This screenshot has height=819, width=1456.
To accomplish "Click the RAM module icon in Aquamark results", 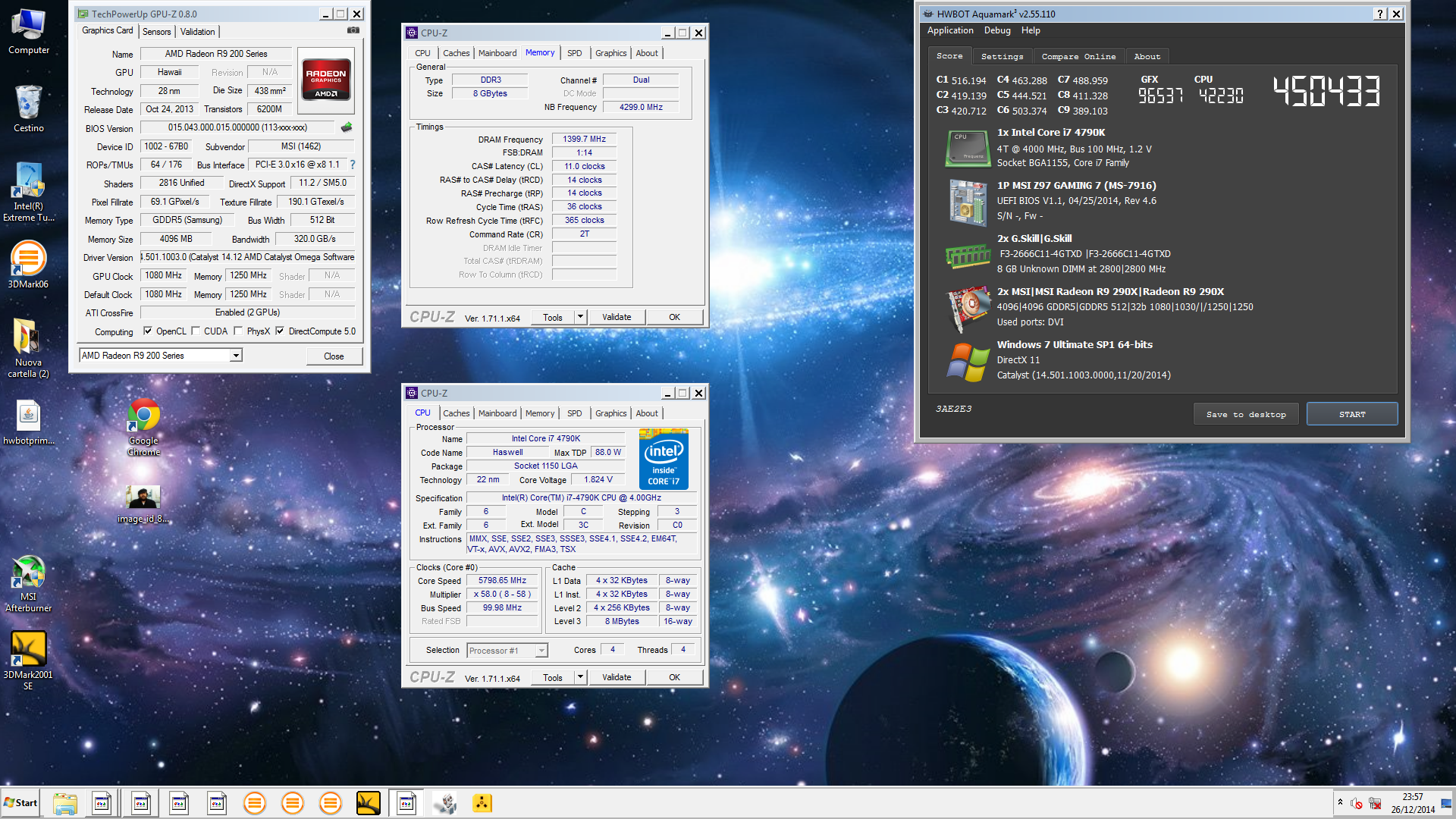I will tap(968, 256).
